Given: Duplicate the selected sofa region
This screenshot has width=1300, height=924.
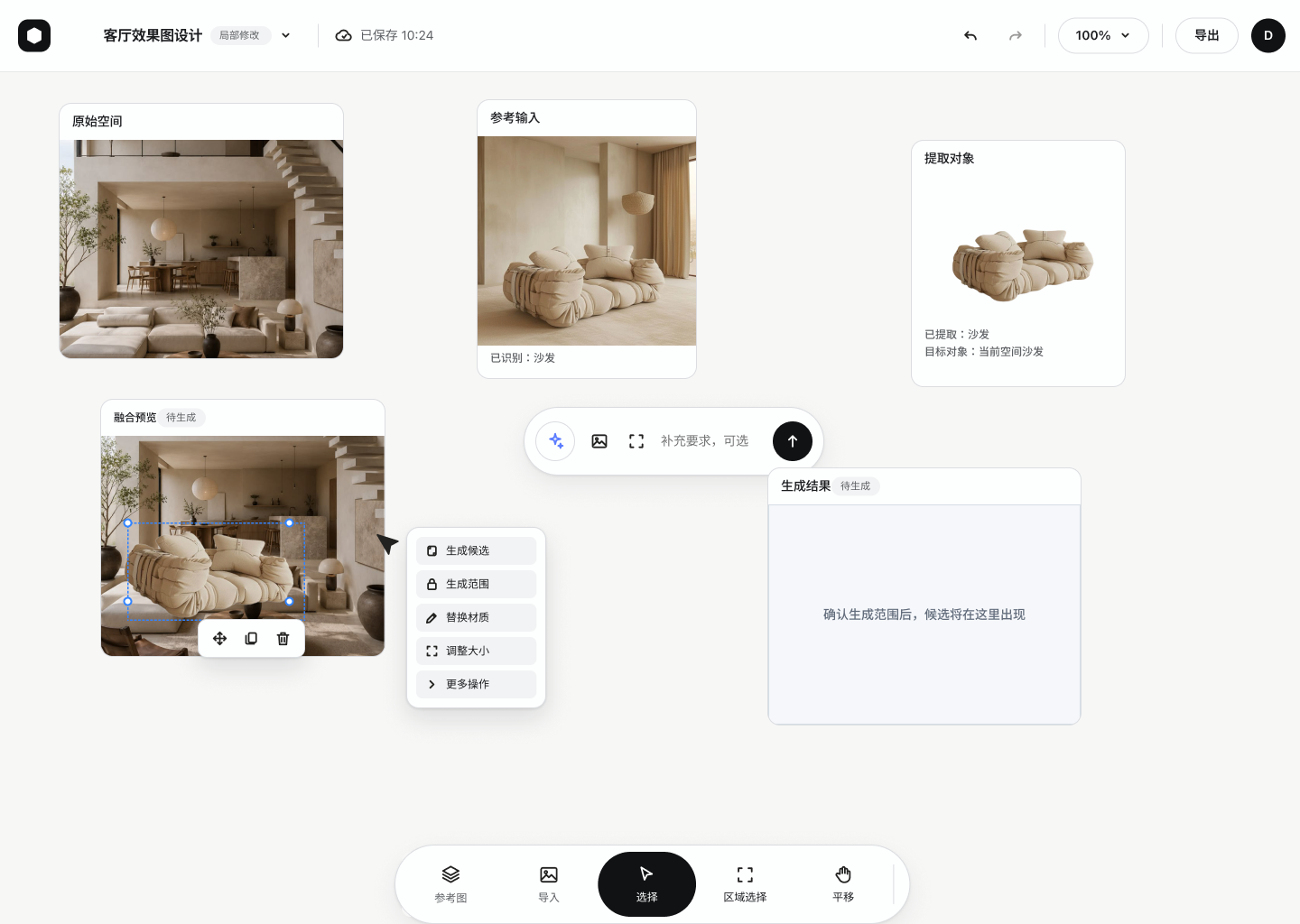Looking at the screenshot, I should point(251,639).
